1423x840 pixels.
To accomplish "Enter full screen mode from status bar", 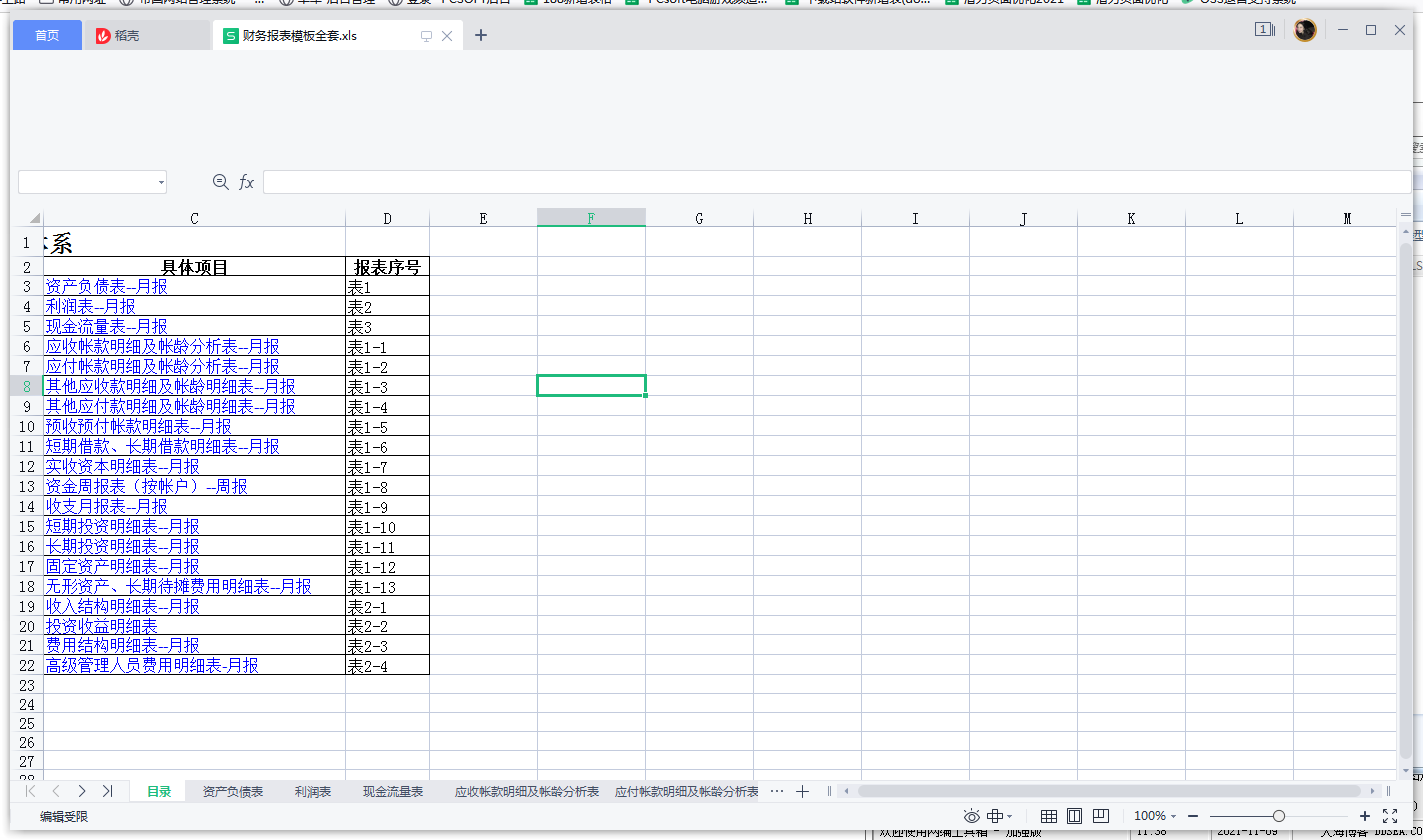I will pos(1389,816).
